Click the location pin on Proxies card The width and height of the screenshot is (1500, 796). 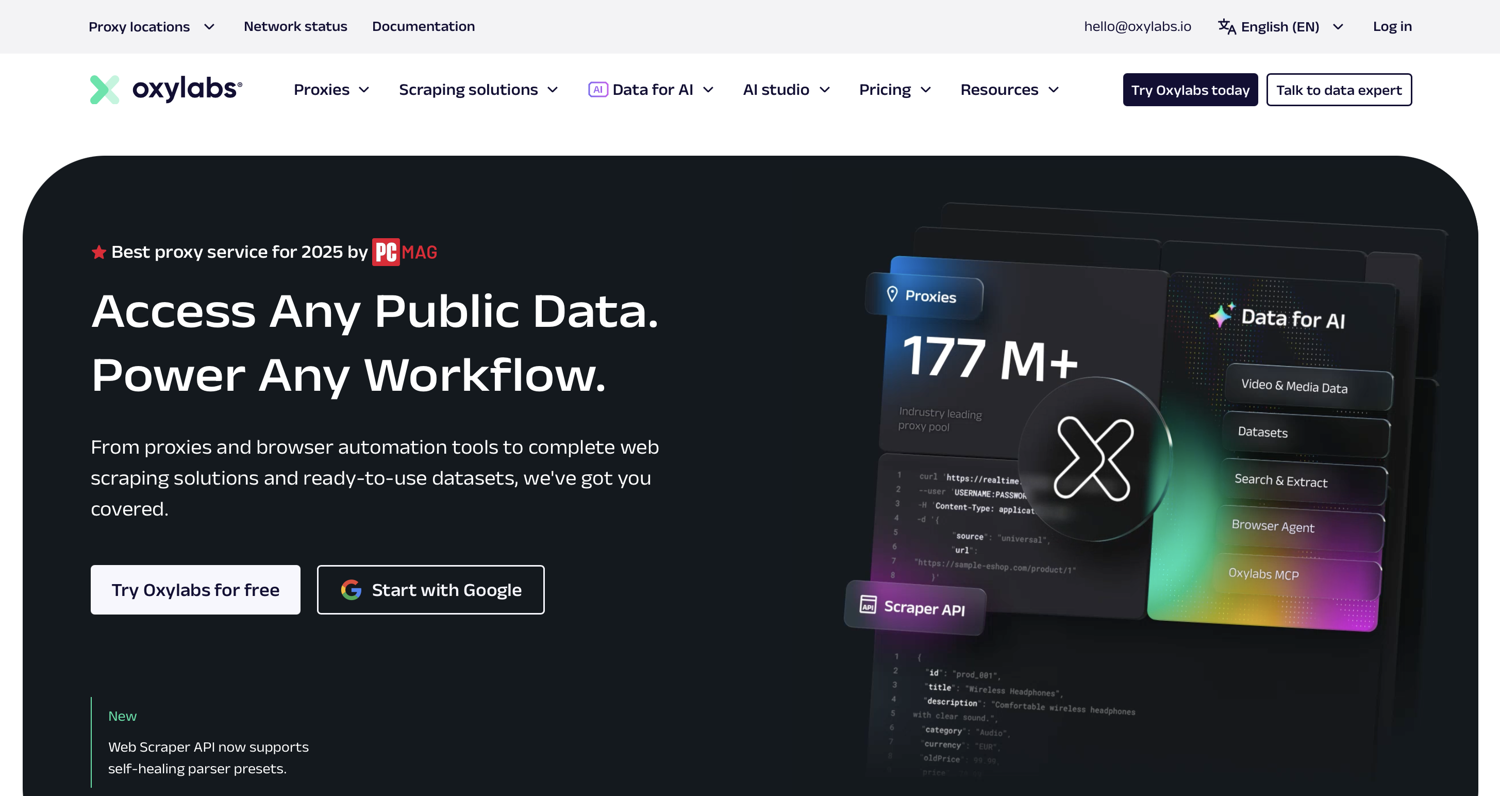892,294
